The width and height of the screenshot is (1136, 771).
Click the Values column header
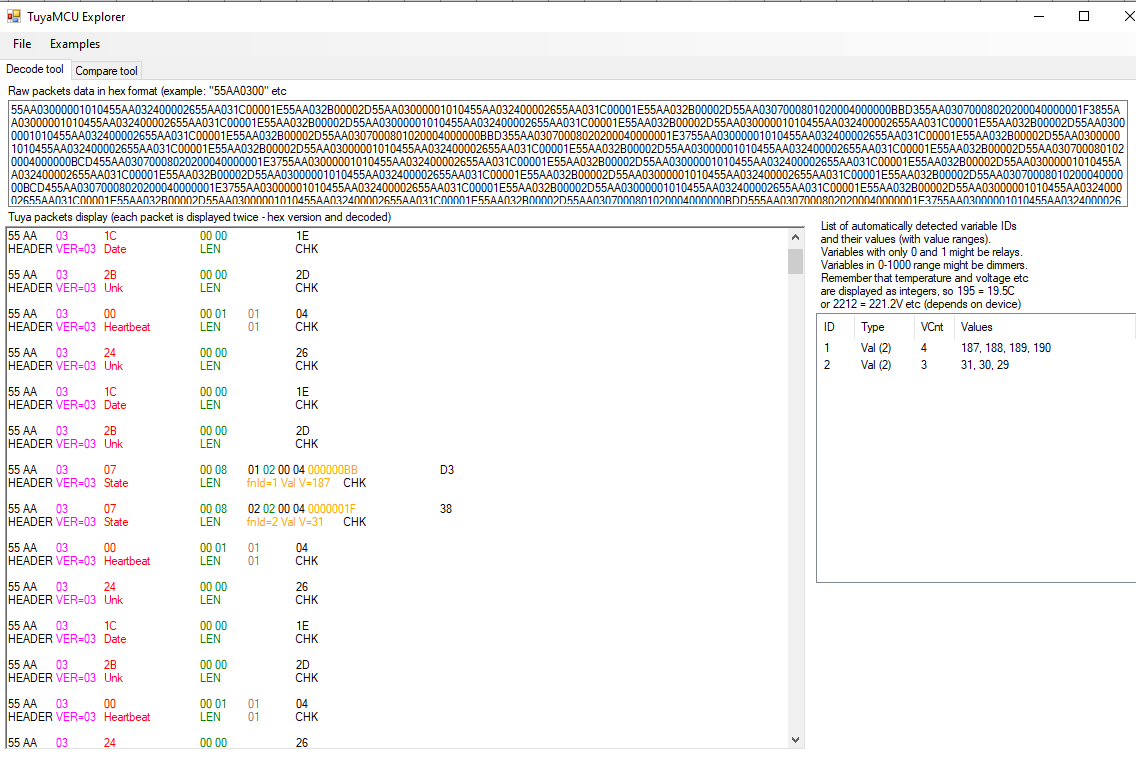(x=977, y=327)
